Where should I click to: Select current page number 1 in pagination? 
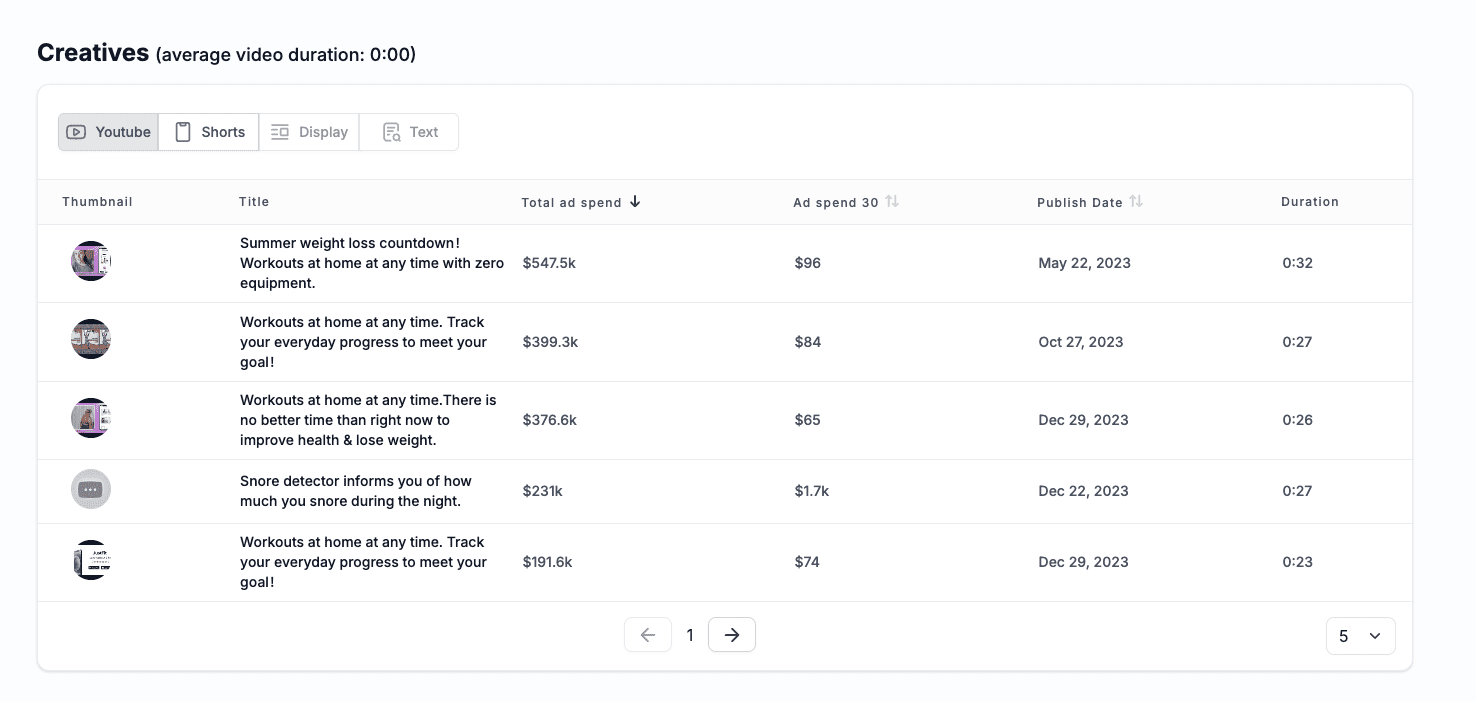click(690, 635)
